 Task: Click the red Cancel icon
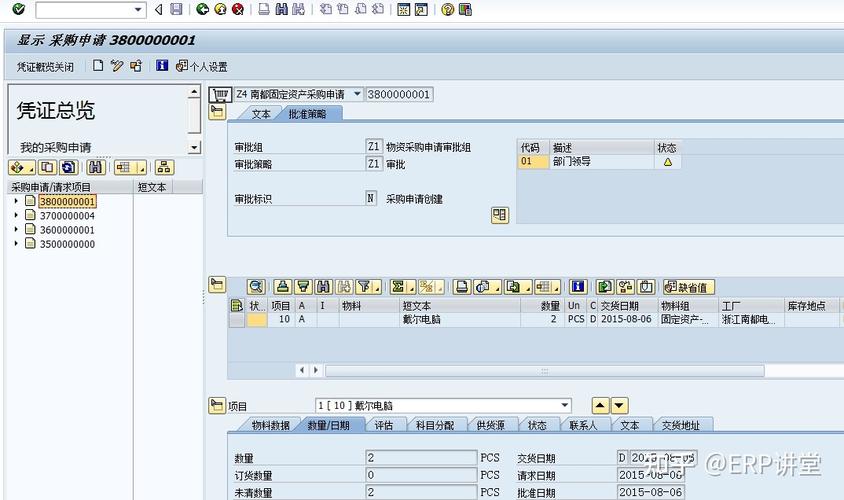(237, 9)
